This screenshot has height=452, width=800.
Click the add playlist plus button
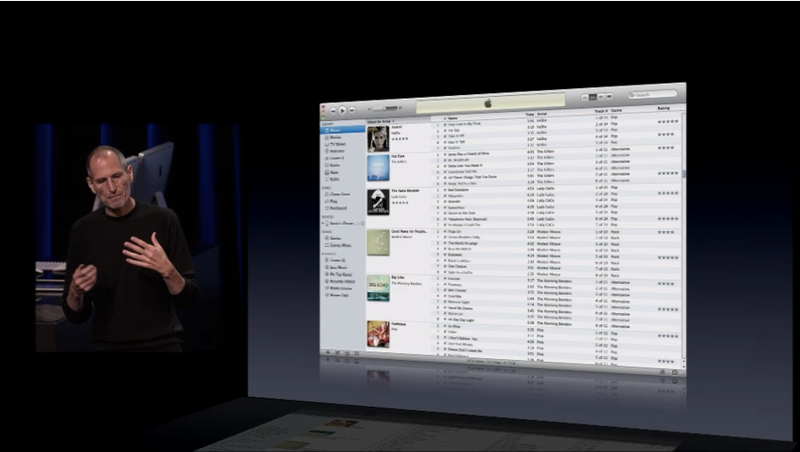click(x=328, y=353)
